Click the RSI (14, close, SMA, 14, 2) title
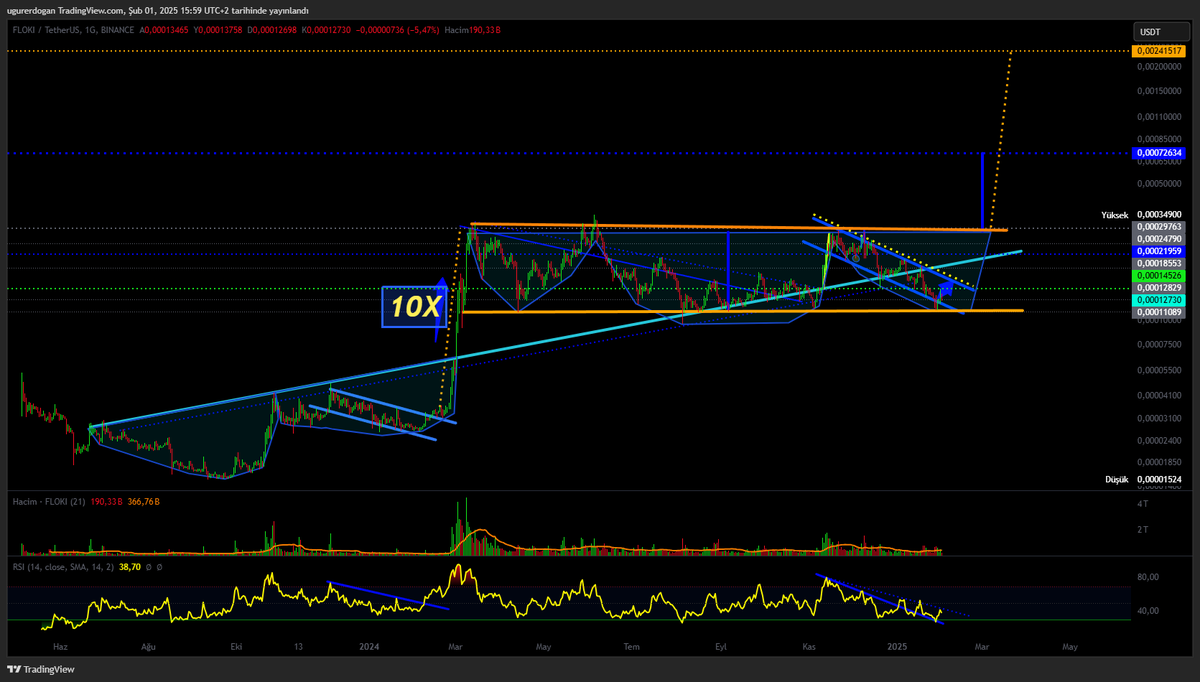The image size is (1200, 682). pyautogui.click(x=61, y=566)
